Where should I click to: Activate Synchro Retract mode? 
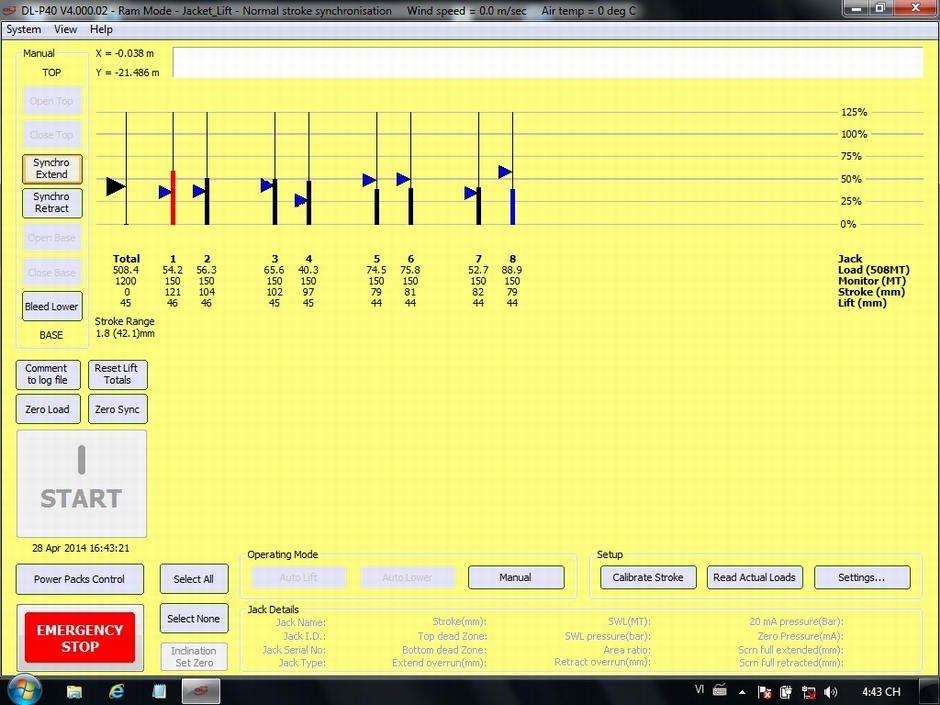pyautogui.click(x=52, y=203)
